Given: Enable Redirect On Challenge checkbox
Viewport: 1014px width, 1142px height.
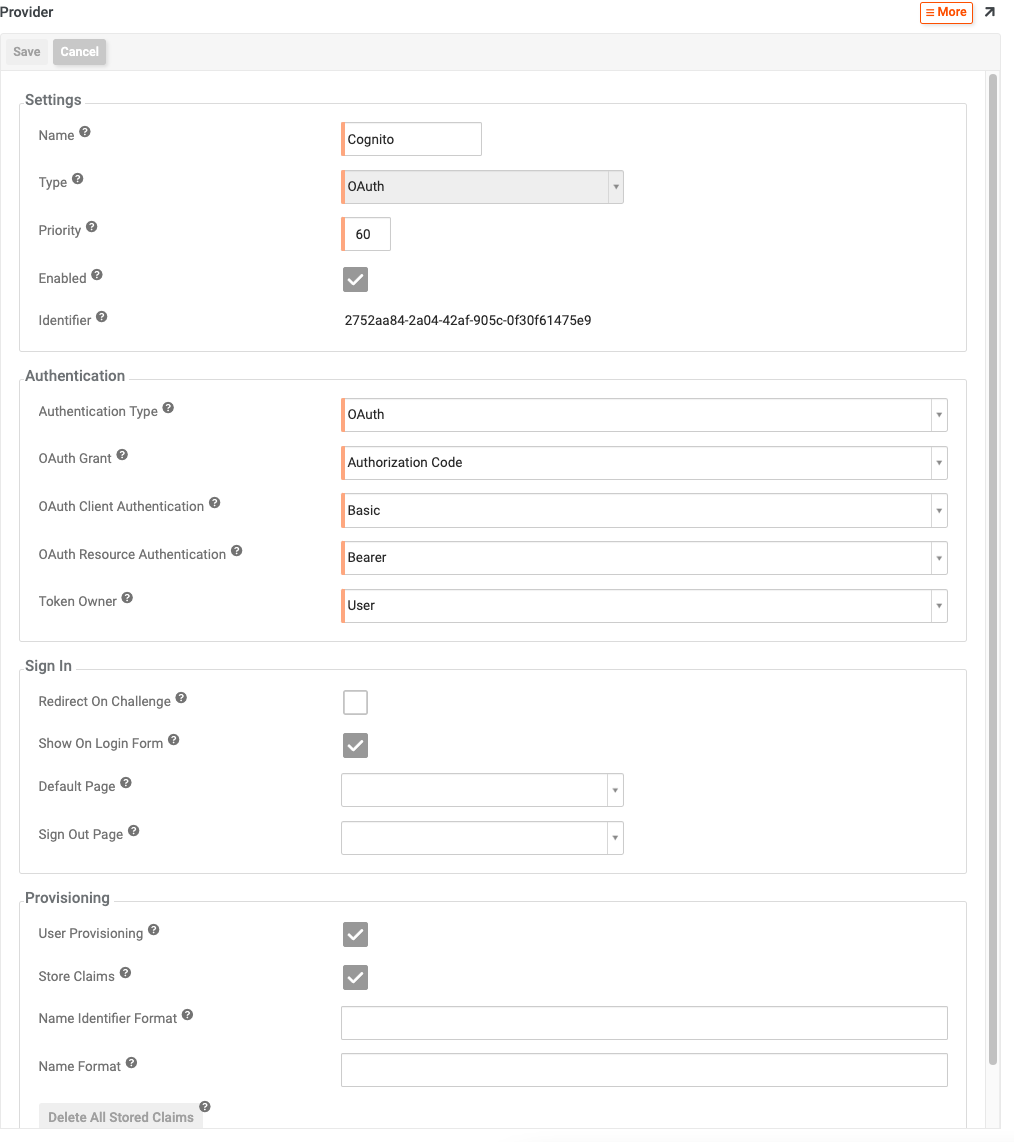Looking at the screenshot, I should click(x=355, y=703).
